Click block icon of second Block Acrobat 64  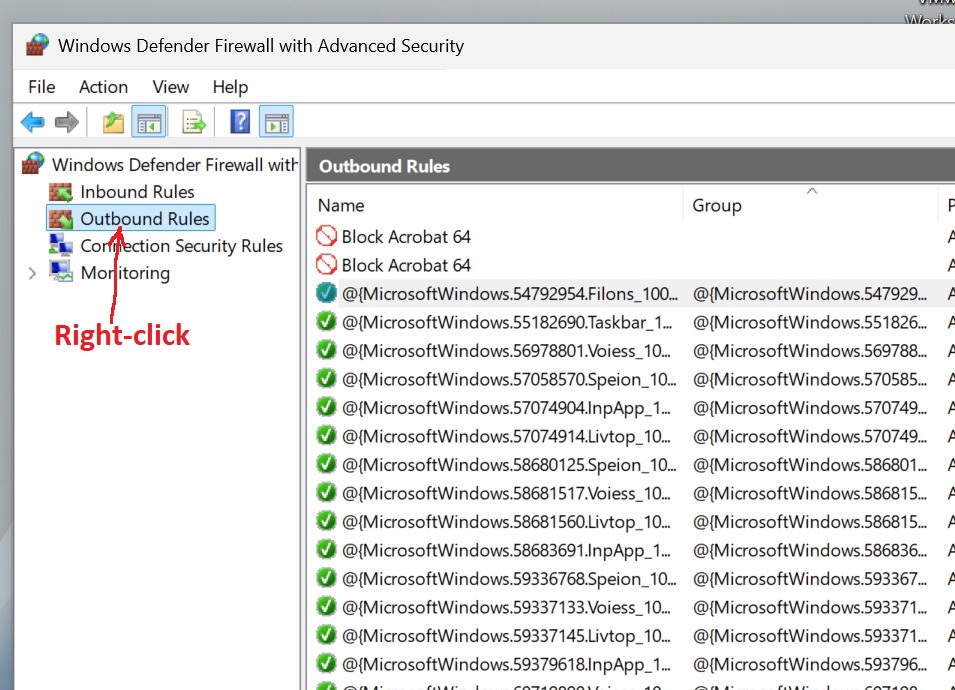pos(326,265)
